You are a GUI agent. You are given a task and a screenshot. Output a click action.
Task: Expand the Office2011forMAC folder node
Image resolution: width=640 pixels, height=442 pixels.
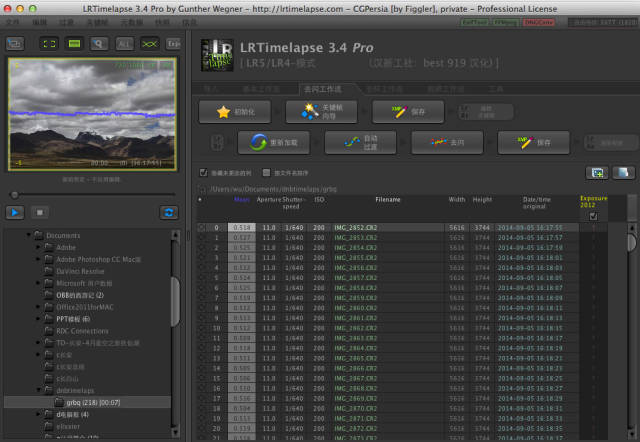(38, 307)
